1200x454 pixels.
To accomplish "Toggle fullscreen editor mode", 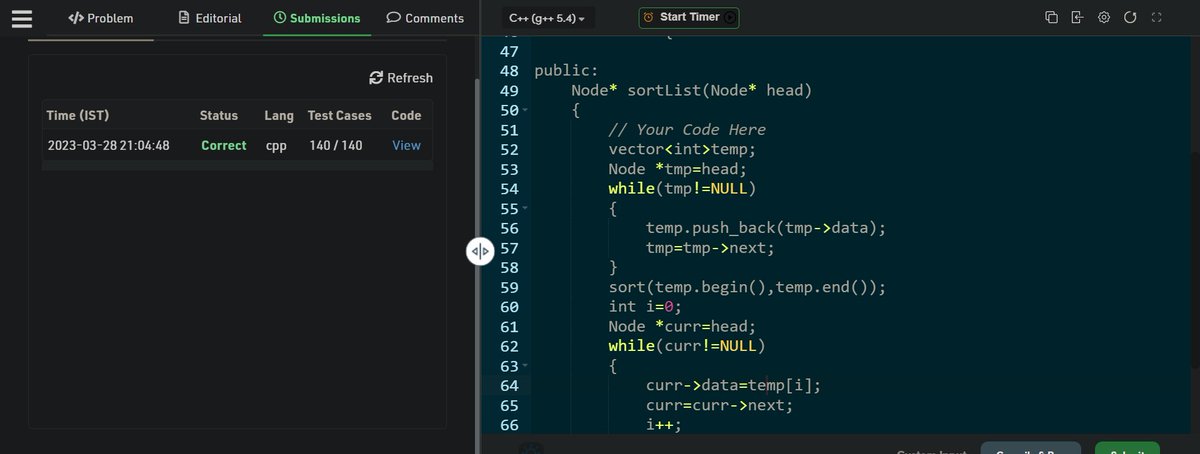I will click(x=1157, y=17).
